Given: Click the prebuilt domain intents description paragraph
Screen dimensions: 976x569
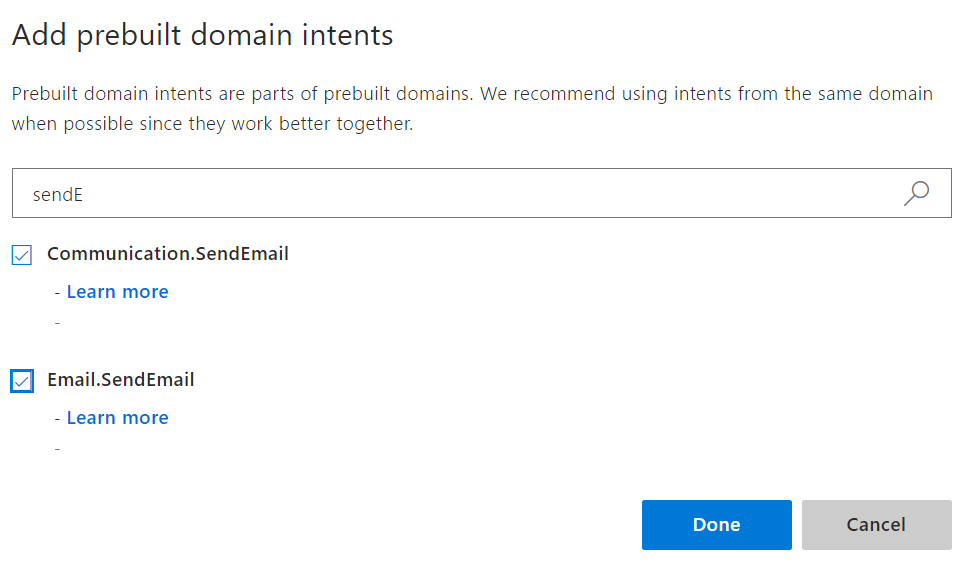Looking at the screenshot, I should pos(472,109).
